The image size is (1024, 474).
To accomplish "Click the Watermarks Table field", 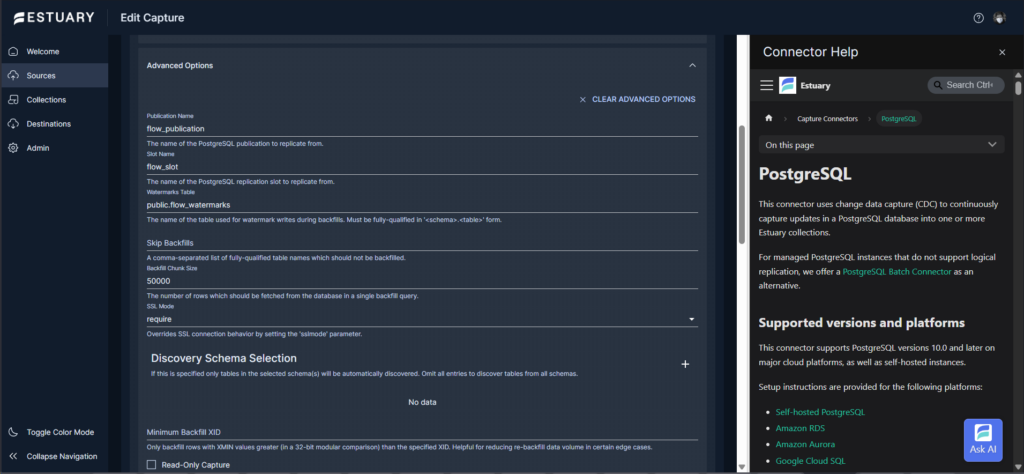I will (x=422, y=204).
